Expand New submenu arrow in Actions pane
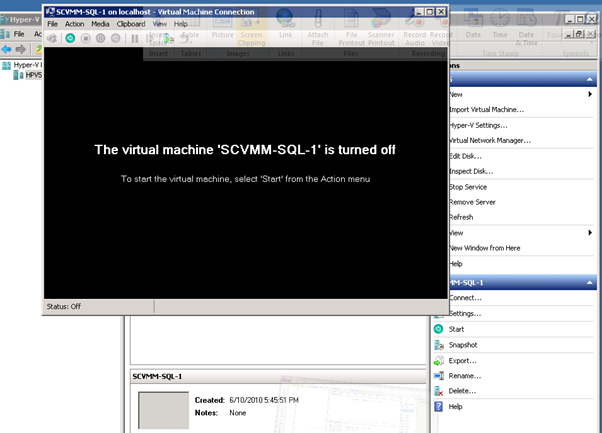 point(590,94)
